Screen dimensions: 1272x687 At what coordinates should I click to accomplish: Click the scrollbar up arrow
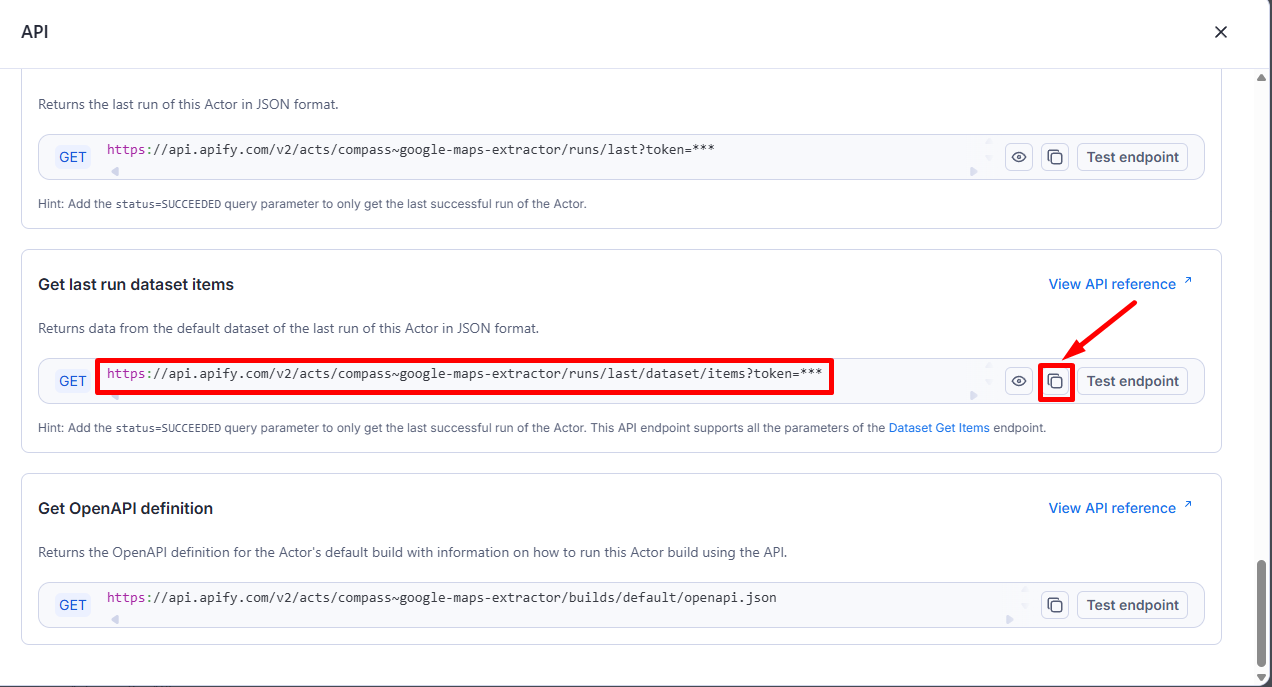coord(1261,78)
